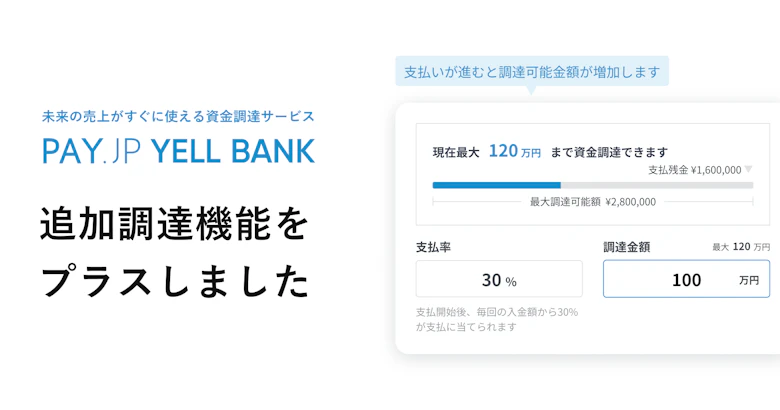Click the gray unfilled part of progress bar
The image size is (780, 410).
(656, 185)
